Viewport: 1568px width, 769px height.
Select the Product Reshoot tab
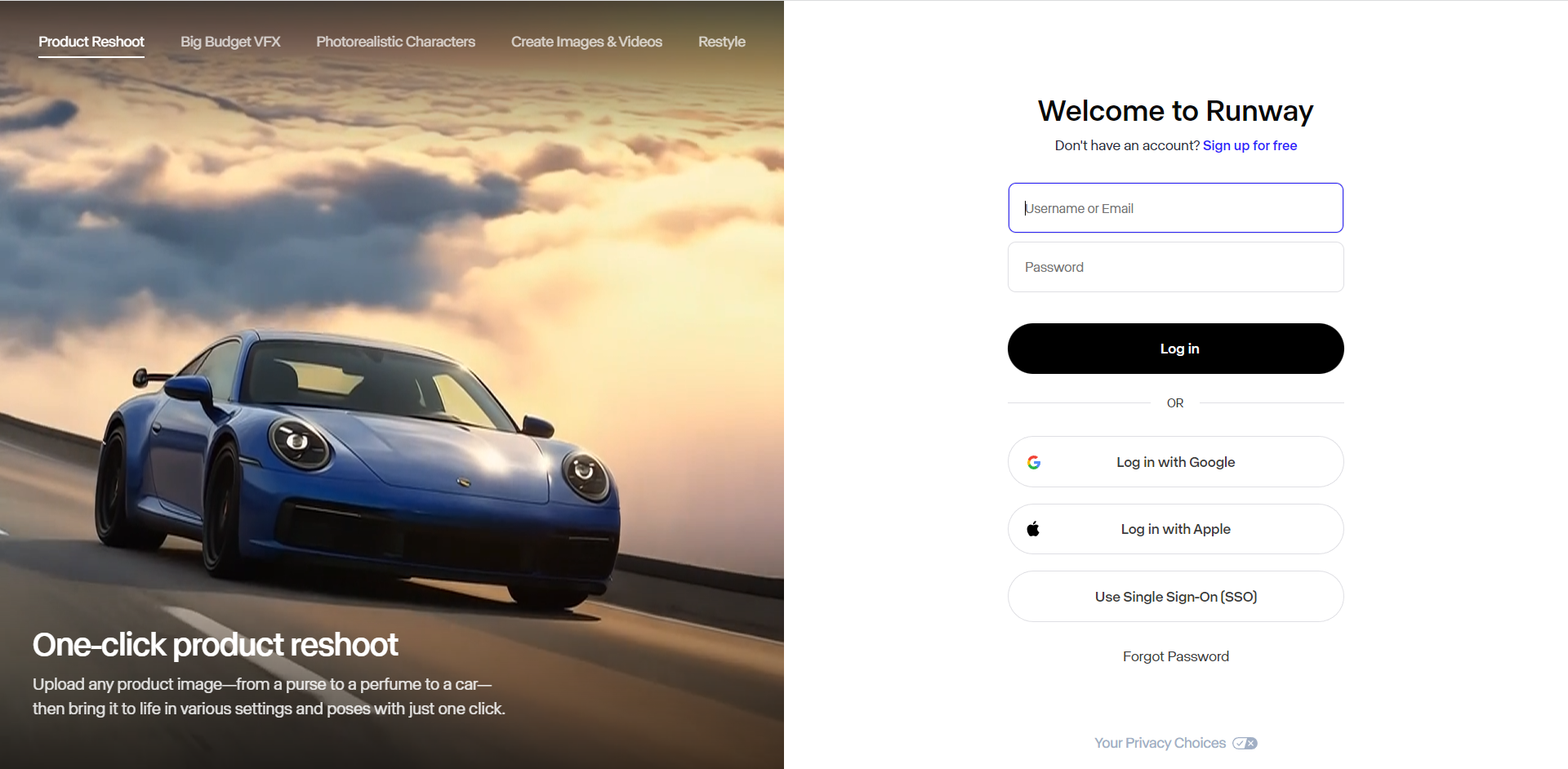pos(91,42)
